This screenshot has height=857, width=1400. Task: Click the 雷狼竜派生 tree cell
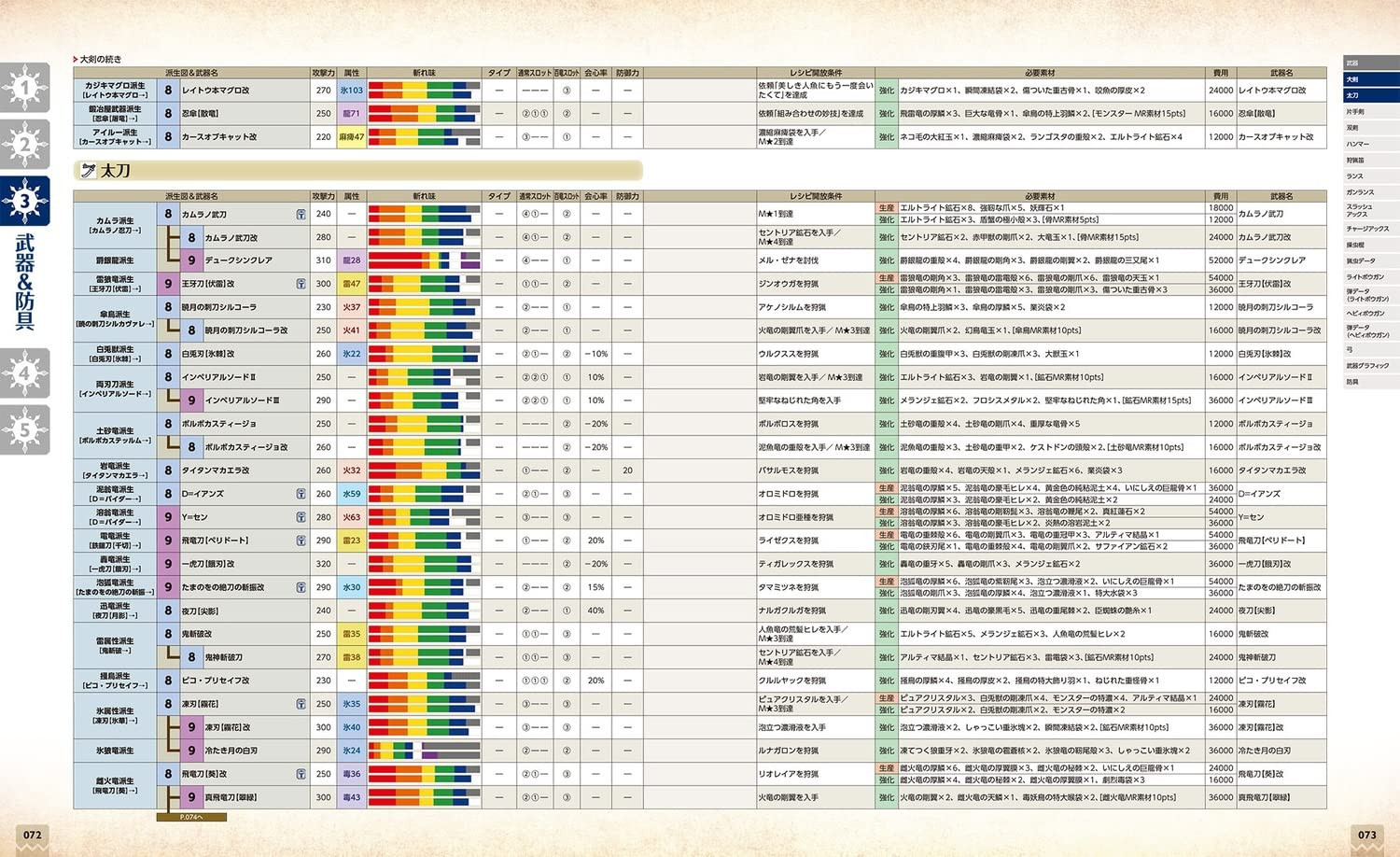point(115,284)
